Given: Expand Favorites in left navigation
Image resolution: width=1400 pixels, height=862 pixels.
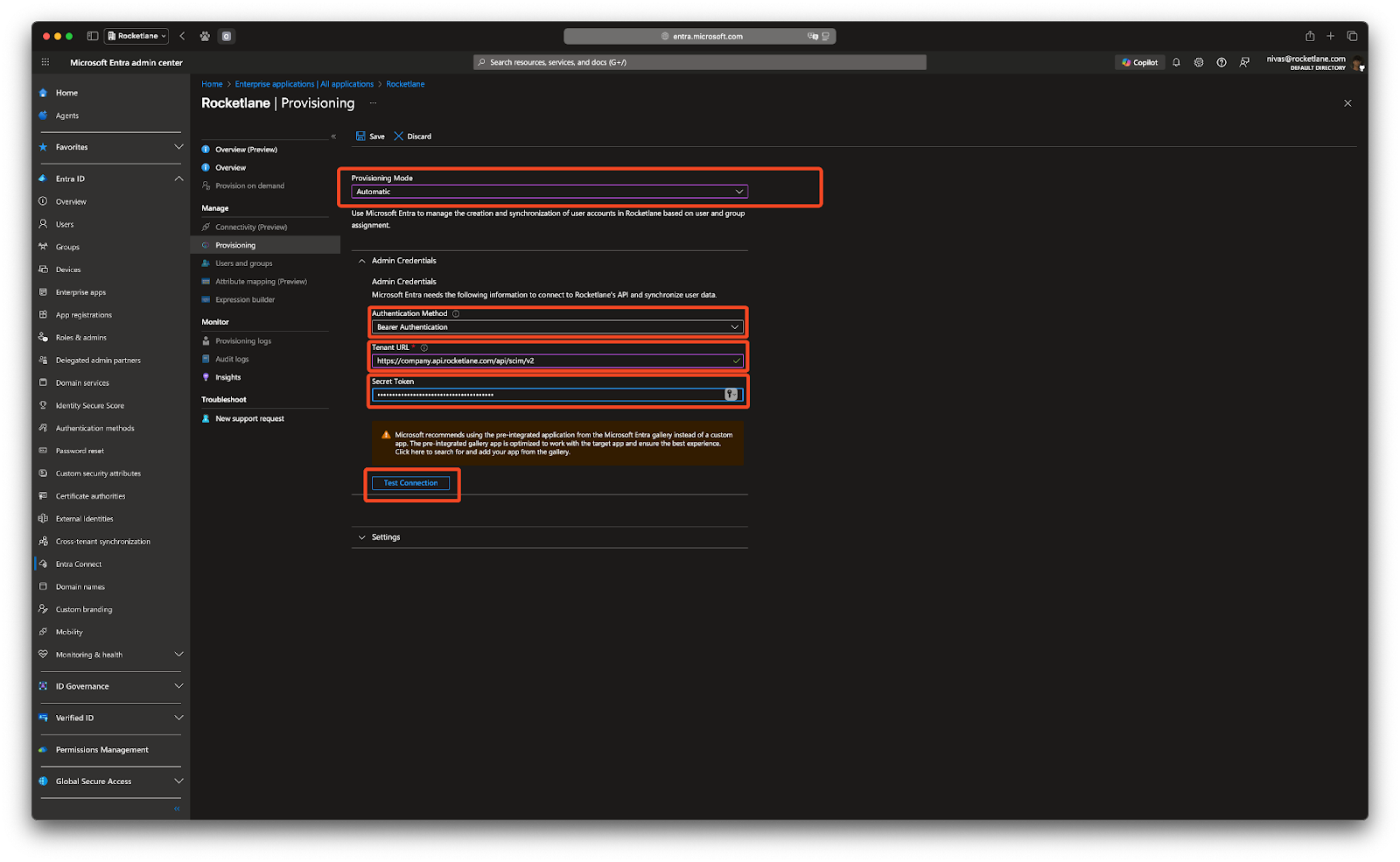Looking at the screenshot, I should point(178,147).
